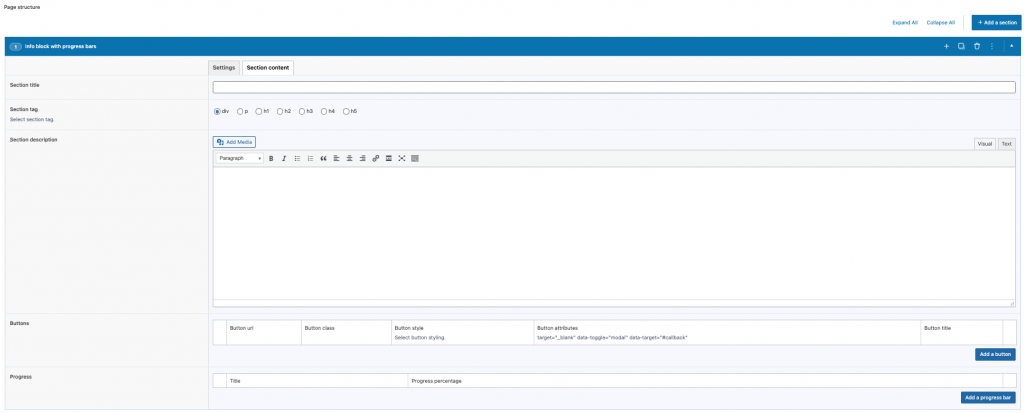
Task: Align text left in the editor
Action: (336, 158)
